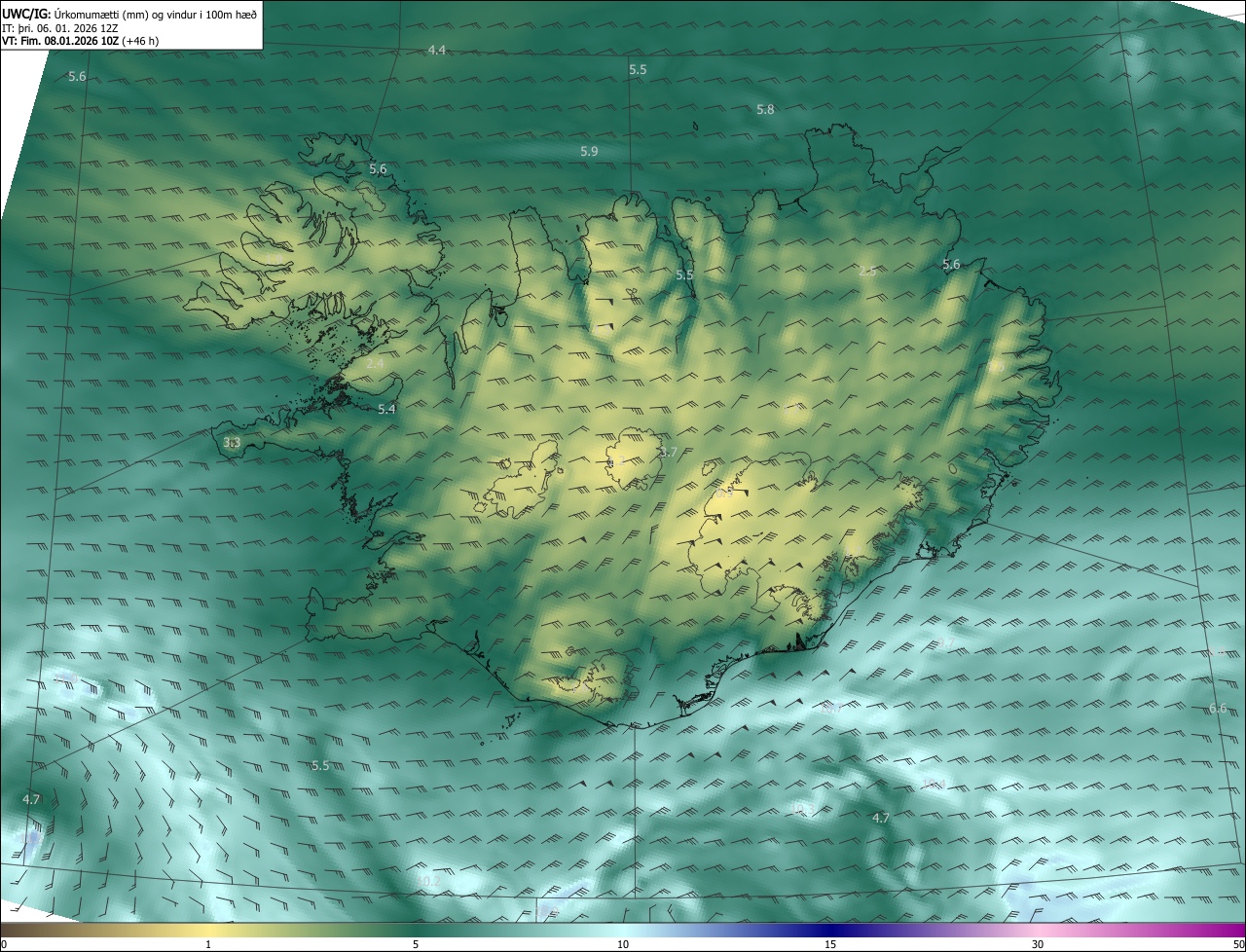Click the 2.6 value label over northeast Iceland
This screenshot has width=1246, height=952.
point(867,272)
